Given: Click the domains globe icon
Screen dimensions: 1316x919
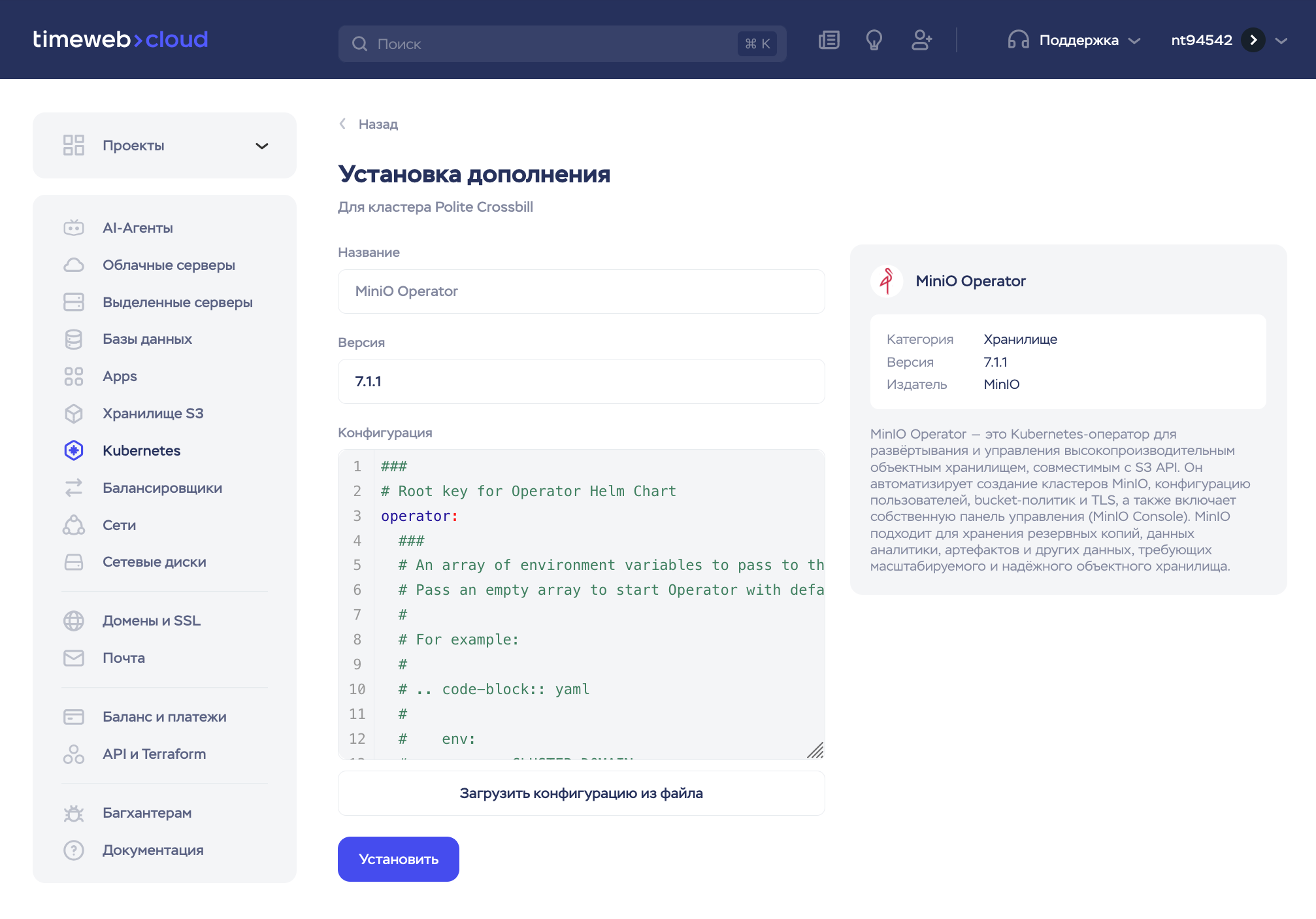Looking at the screenshot, I should (74, 620).
